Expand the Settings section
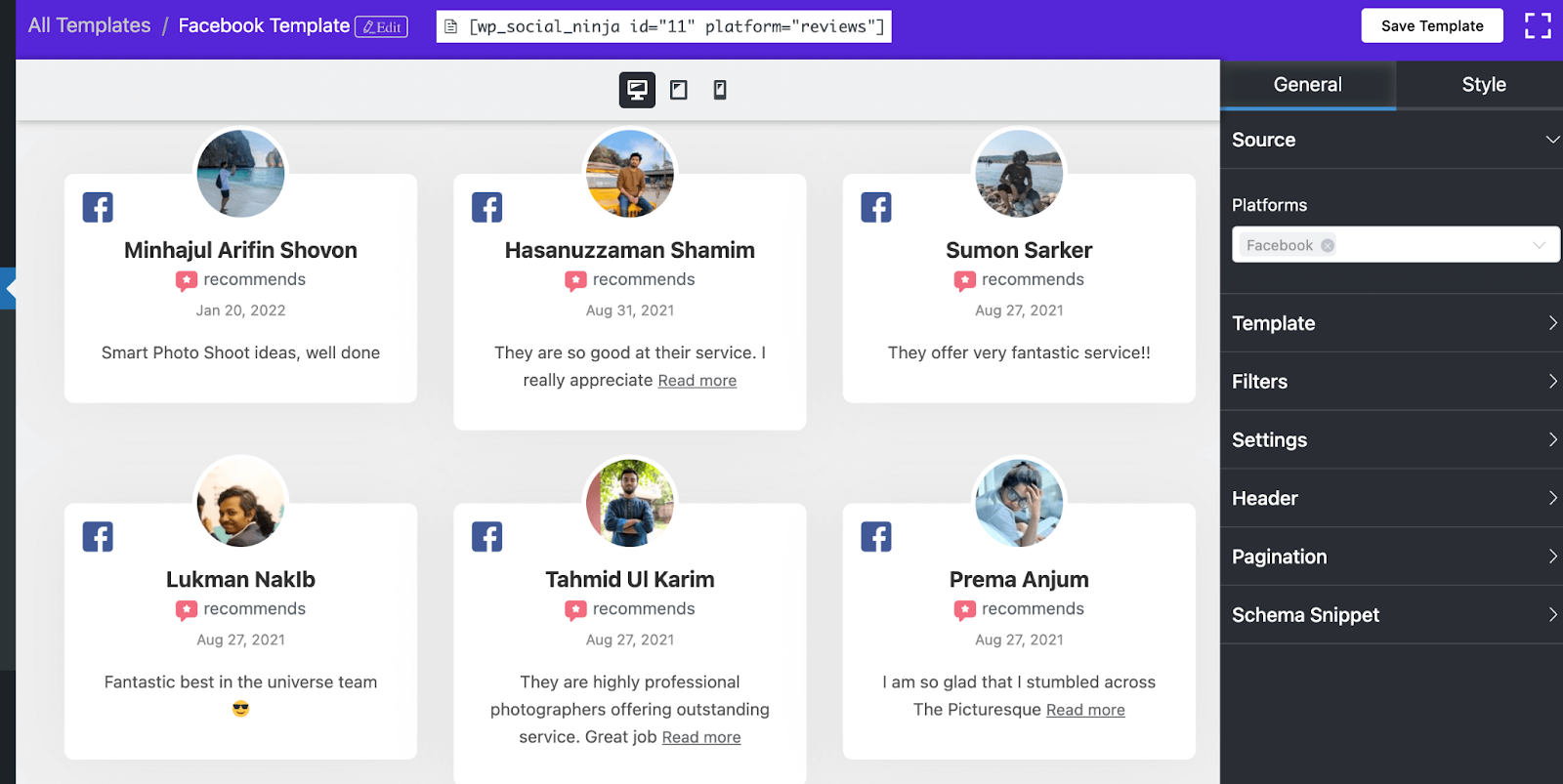The height and width of the screenshot is (784, 1563). coord(1391,440)
